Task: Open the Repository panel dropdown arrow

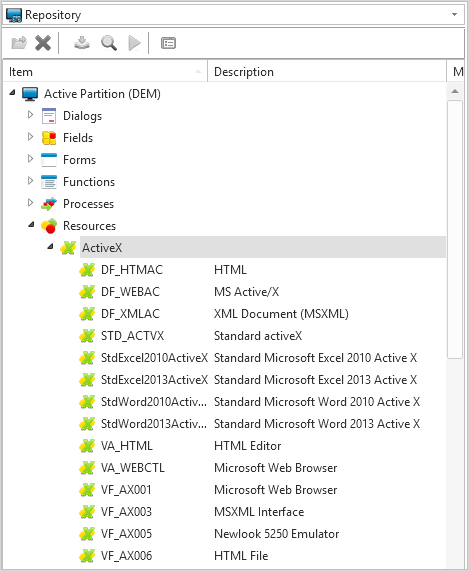Action: click(454, 15)
